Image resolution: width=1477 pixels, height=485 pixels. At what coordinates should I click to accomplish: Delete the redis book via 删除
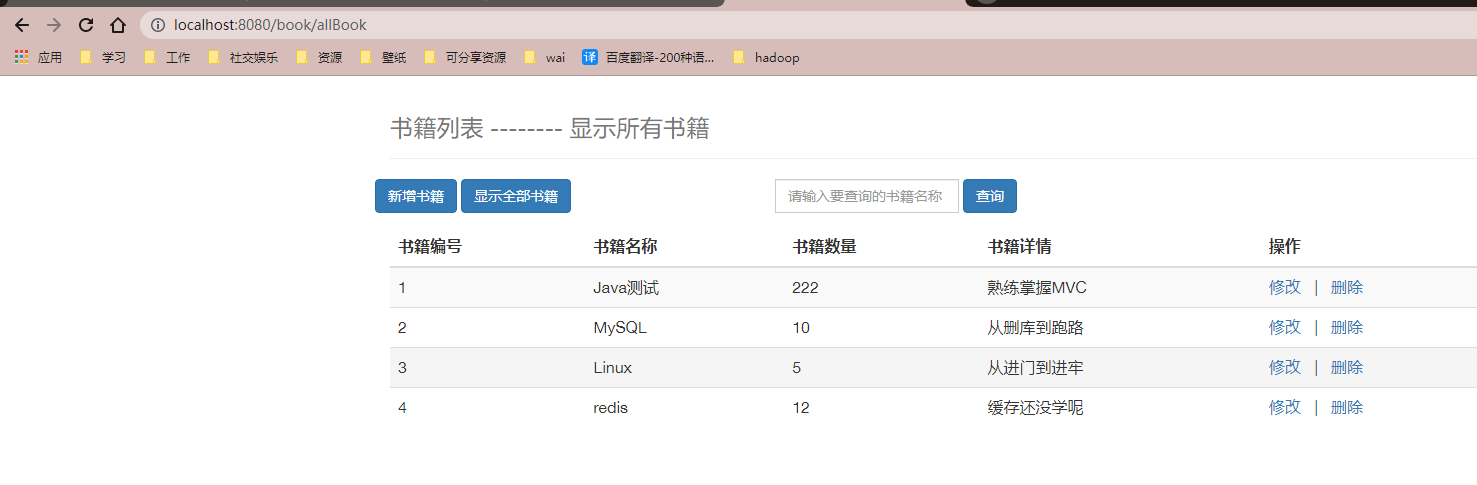pyautogui.click(x=1346, y=408)
